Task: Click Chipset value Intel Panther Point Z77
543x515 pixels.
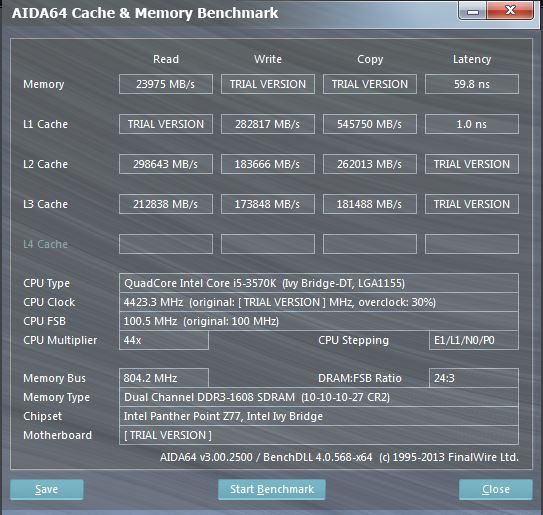Action: coord(319,416)
